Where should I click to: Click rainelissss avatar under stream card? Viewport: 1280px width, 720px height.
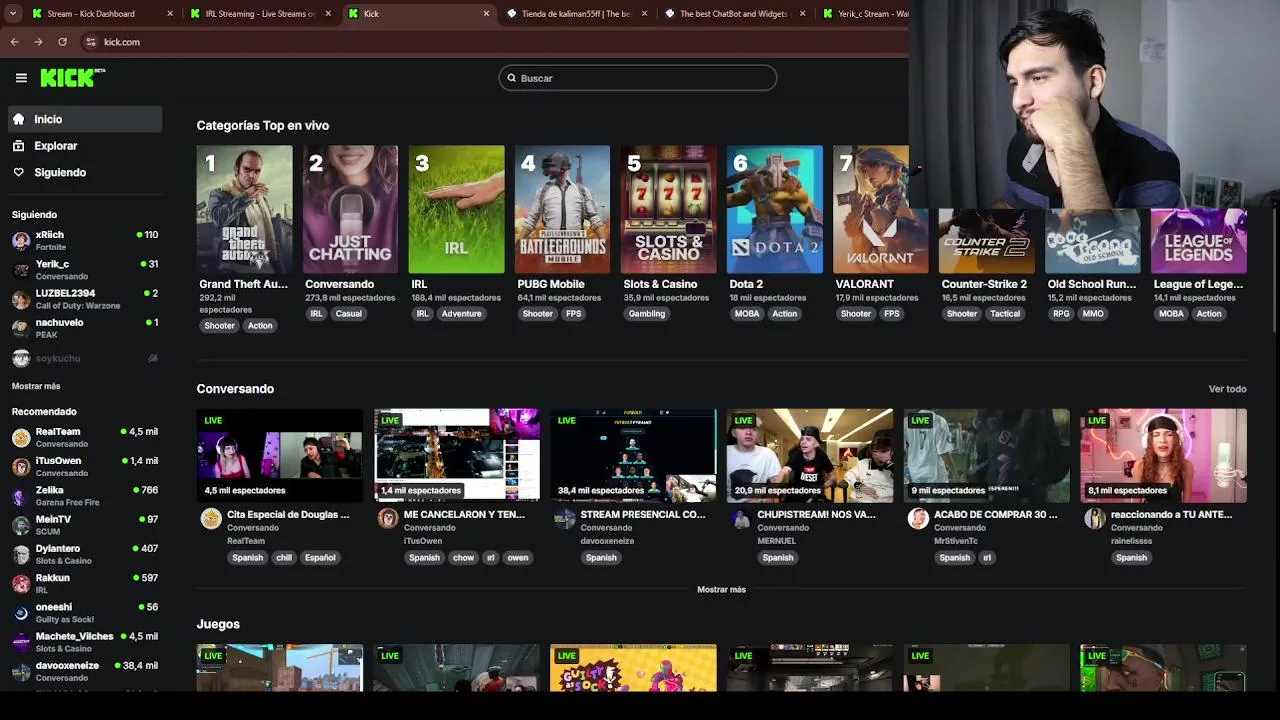point(1094,518)
